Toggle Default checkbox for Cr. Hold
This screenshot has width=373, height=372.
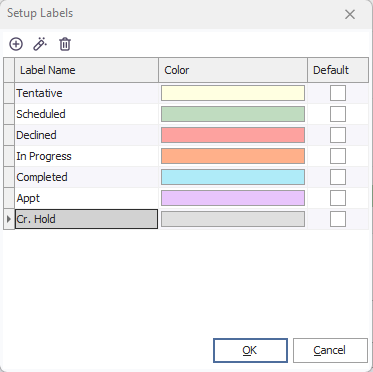(338, 219)
